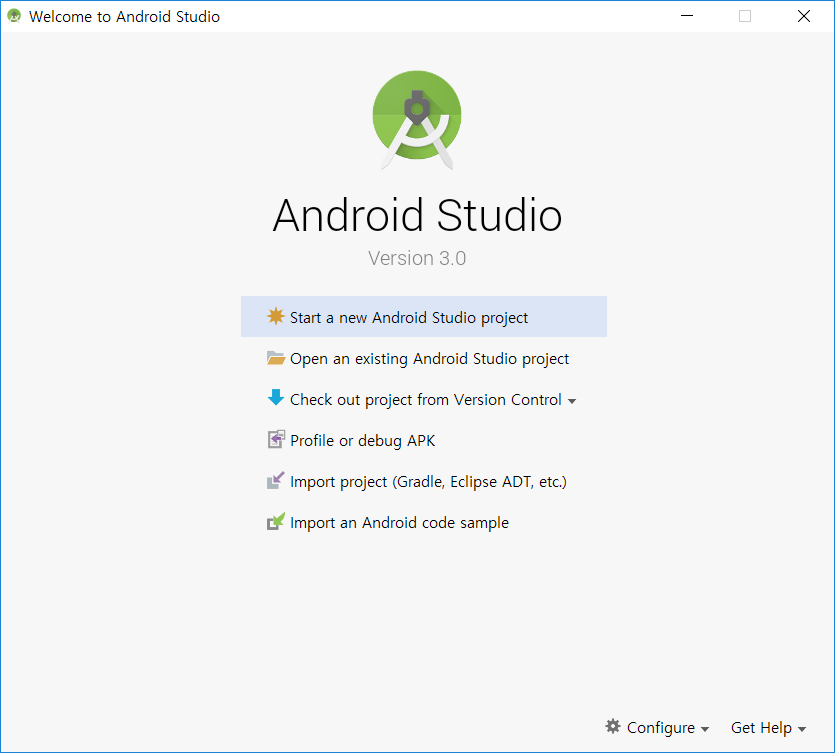Click the Import project arrow icon
Image resolution: width=835 pixels, height=753 pixels.
coord(275,480)
